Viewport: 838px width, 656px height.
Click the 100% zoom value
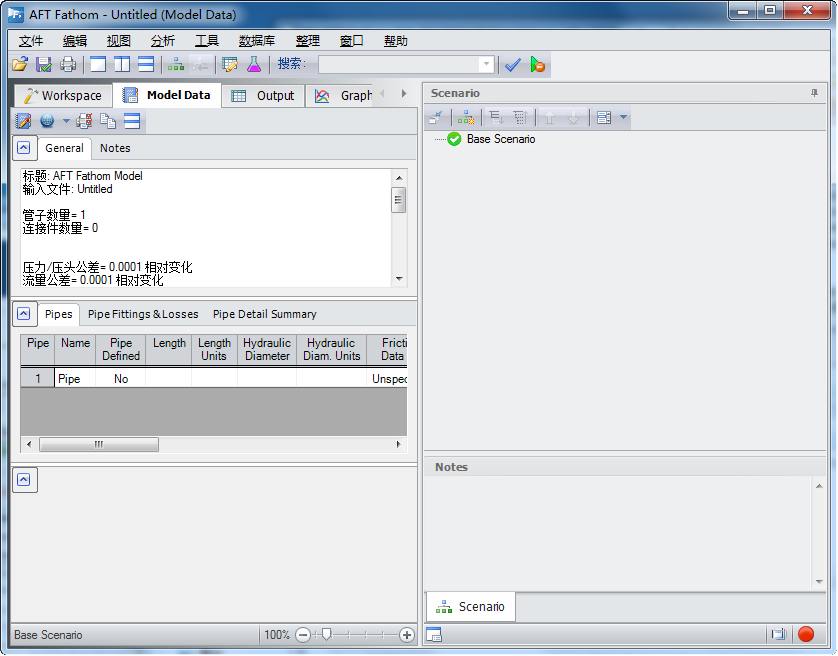[x=277, y=635]
